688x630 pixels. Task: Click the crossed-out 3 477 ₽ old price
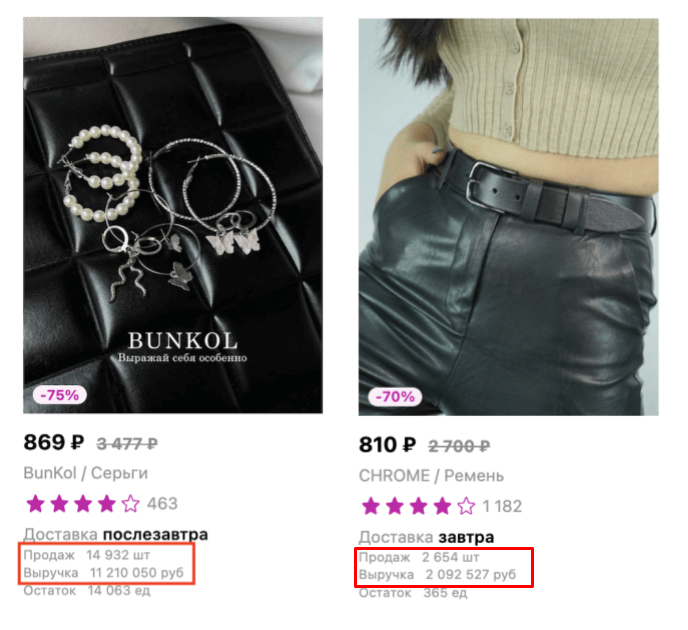coord(127,444)
